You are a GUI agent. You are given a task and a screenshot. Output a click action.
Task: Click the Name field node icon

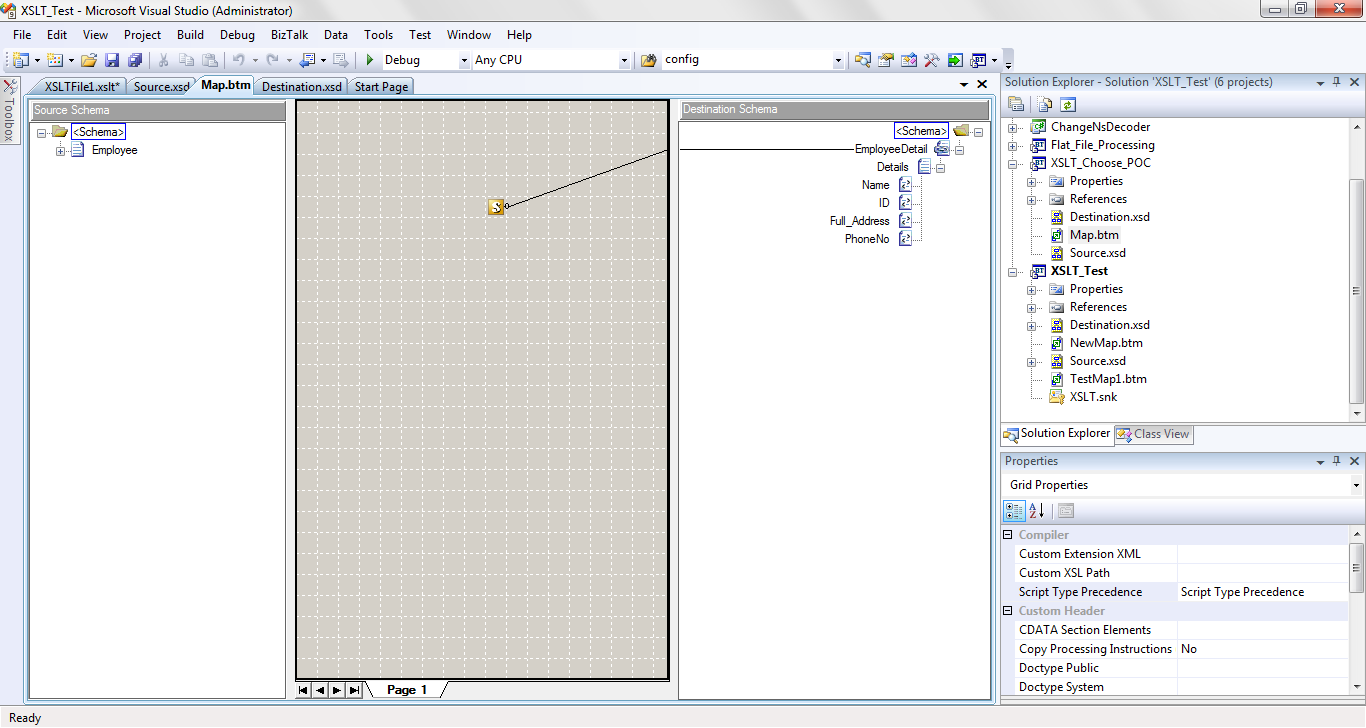click(x=907, y=185)
